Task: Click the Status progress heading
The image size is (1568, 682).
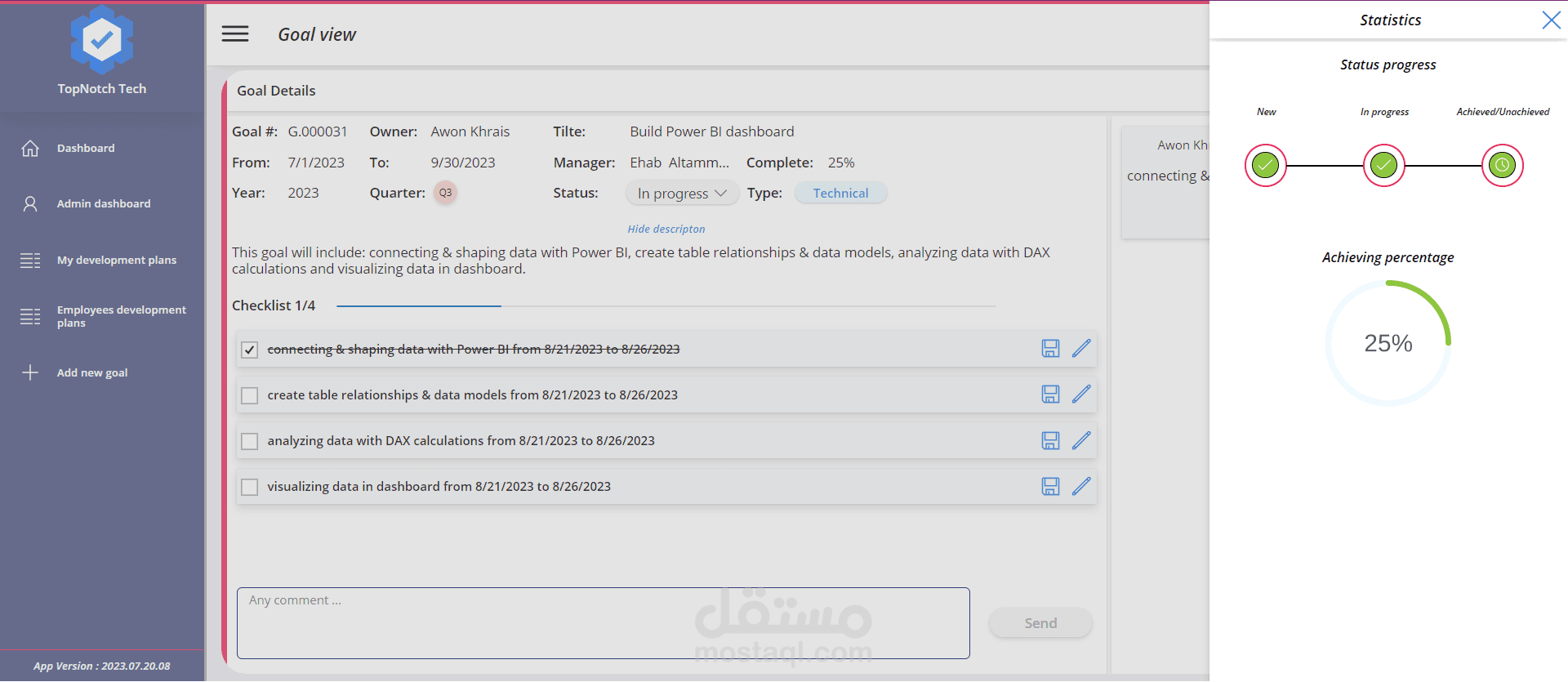Action: [x=1388, y=65]
